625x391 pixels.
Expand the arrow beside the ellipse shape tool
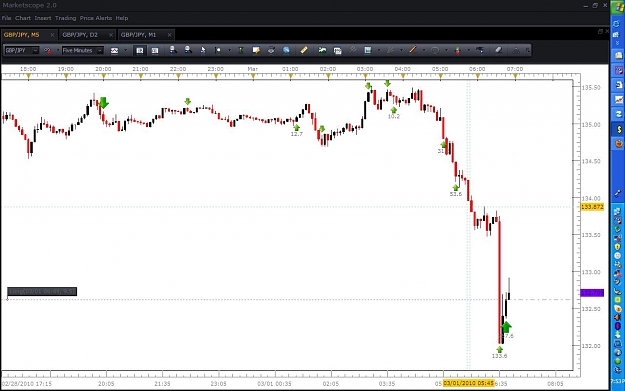coord(446,50)
